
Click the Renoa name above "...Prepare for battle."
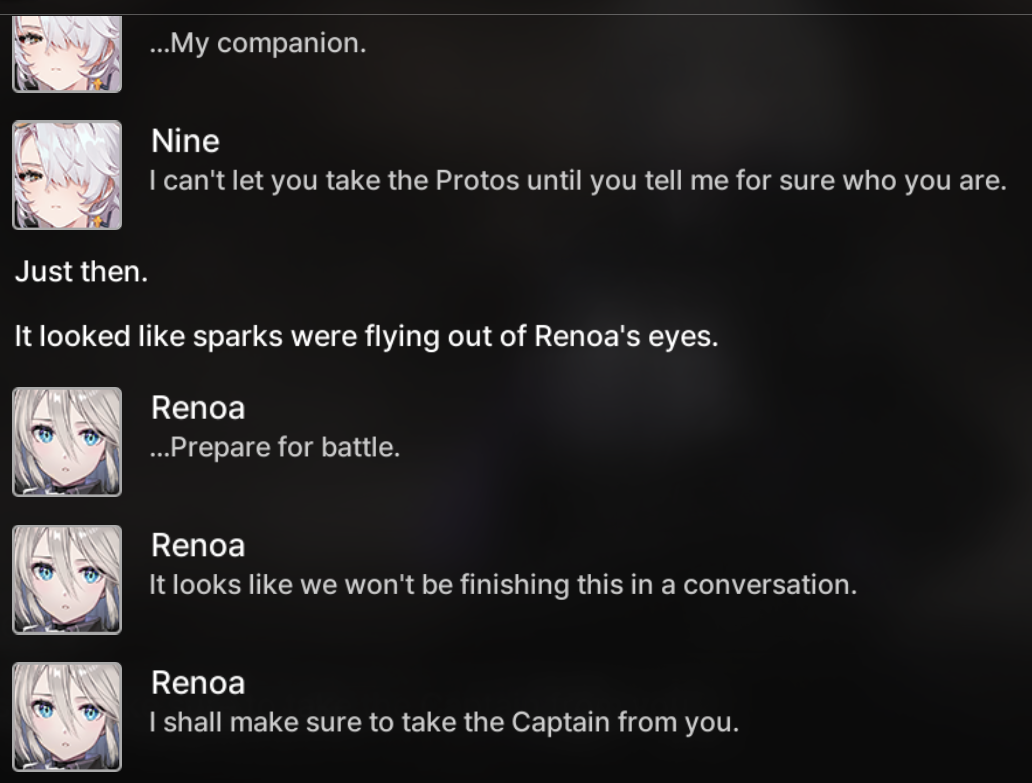point(198,408)
